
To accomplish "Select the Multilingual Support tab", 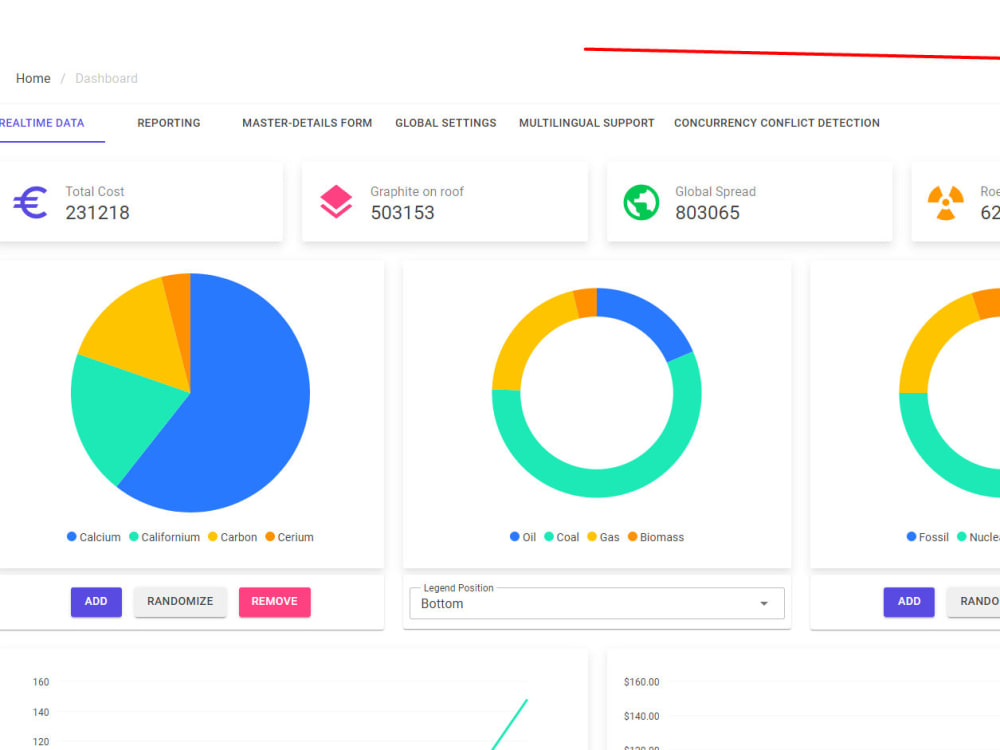I will tap(587, 123).
